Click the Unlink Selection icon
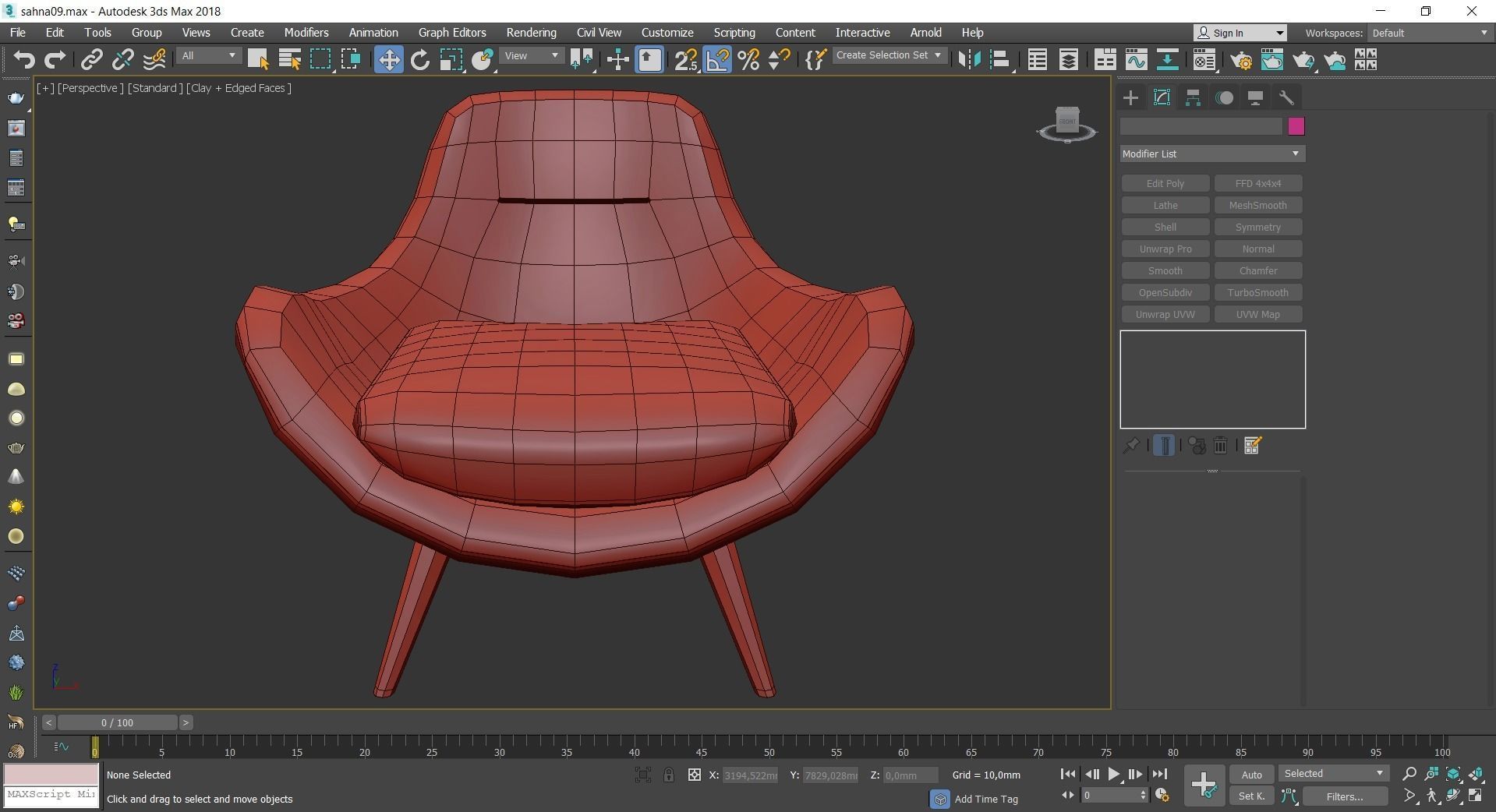Viewport: 1496px width, 812px height. point(122,59)
